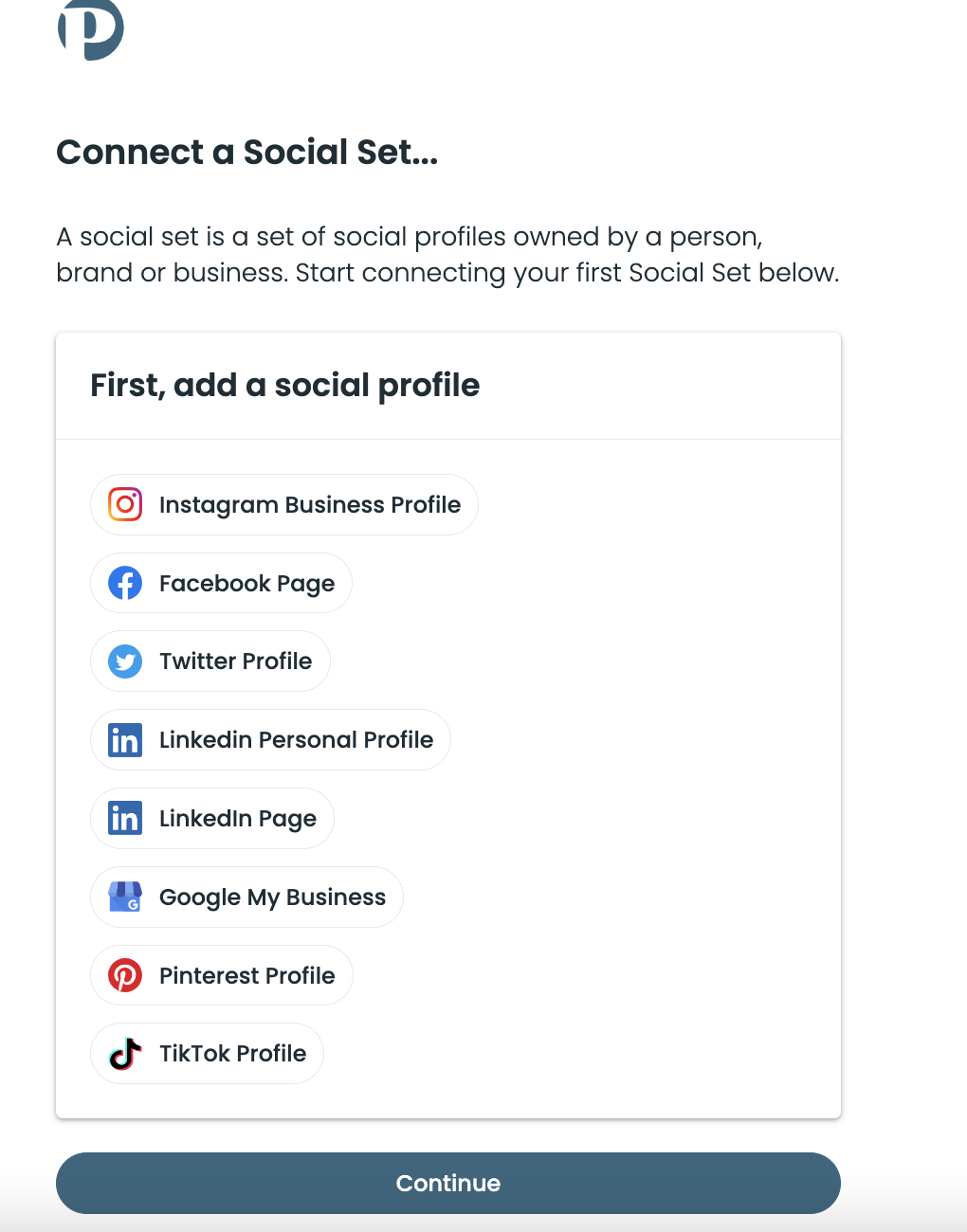Click the 'Connect a Social Set...' title

[247, 152]
